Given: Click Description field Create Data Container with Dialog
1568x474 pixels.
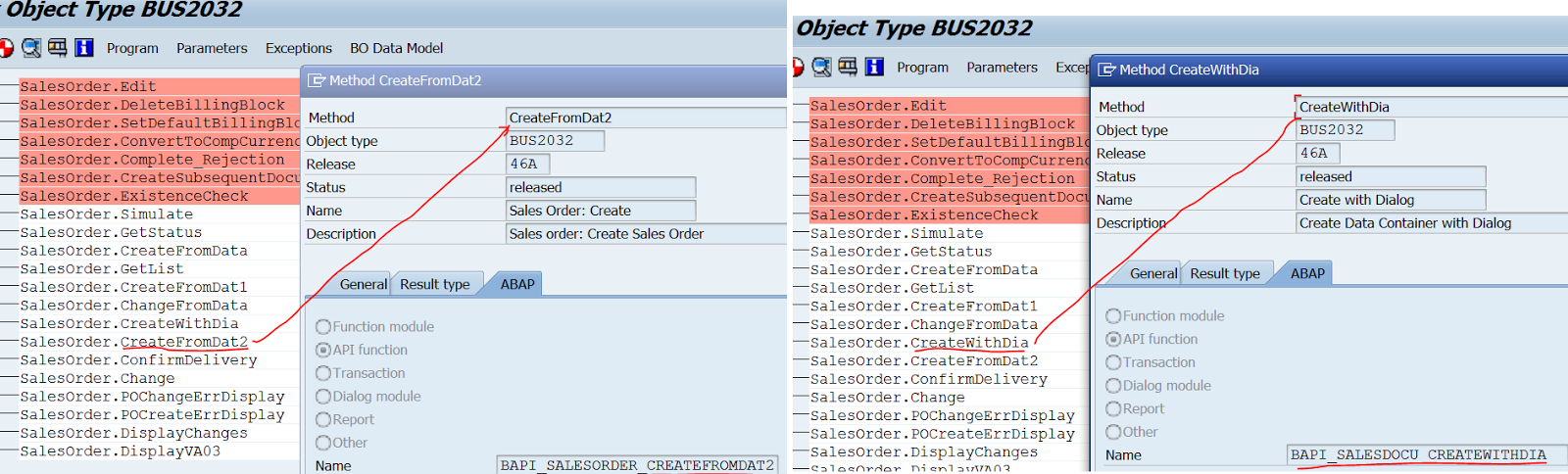Looking at the screenshot, I should click(1431, 223).
